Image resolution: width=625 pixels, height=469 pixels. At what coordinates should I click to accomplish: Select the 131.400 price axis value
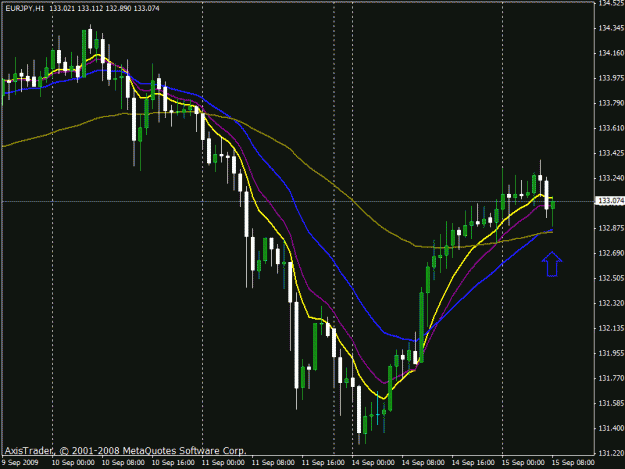pyautogui.click(x=611, y=428)
